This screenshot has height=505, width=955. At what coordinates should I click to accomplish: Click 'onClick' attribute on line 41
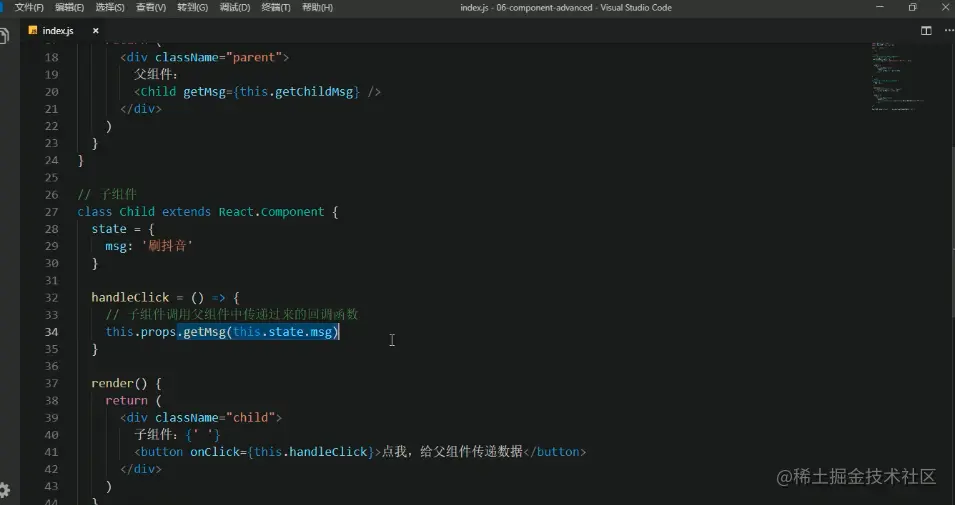click(215, 451)
